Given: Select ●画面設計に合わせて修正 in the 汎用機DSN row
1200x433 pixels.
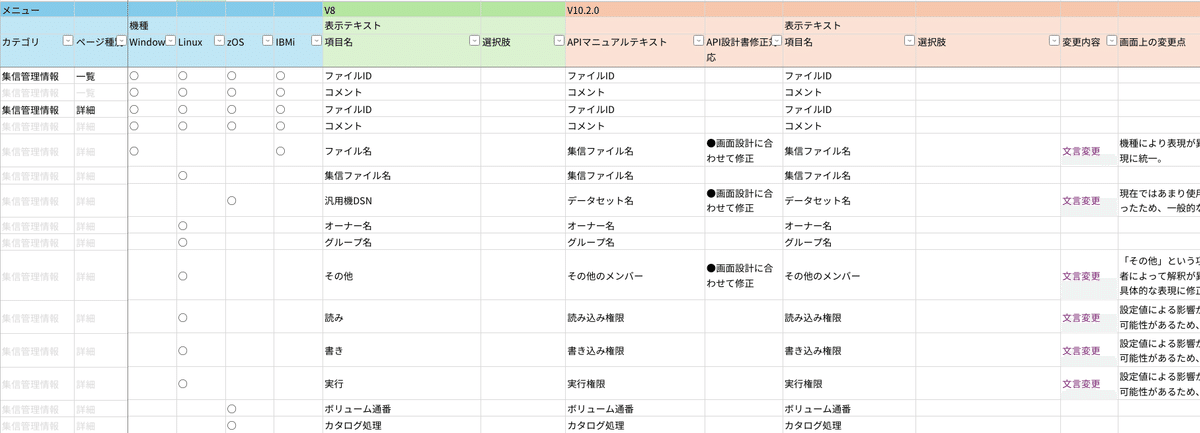Looking at the screenshot, I should click(743, 200).
